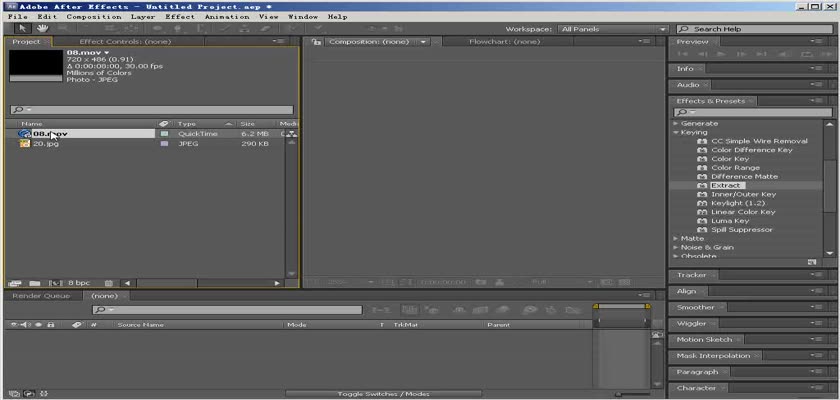
Task: Click the flowchart icon in Project header
Action: coord(292,134)
